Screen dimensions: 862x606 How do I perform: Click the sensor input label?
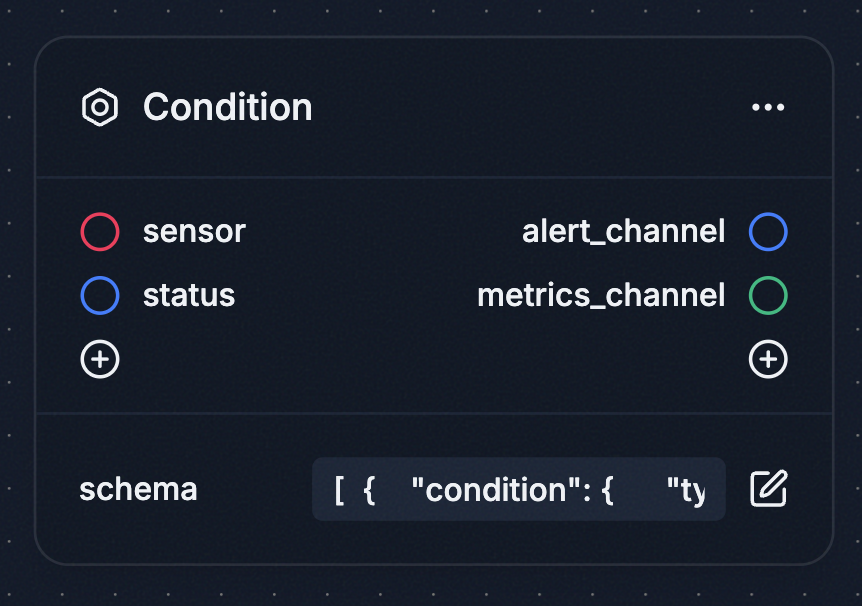[194, 232]
